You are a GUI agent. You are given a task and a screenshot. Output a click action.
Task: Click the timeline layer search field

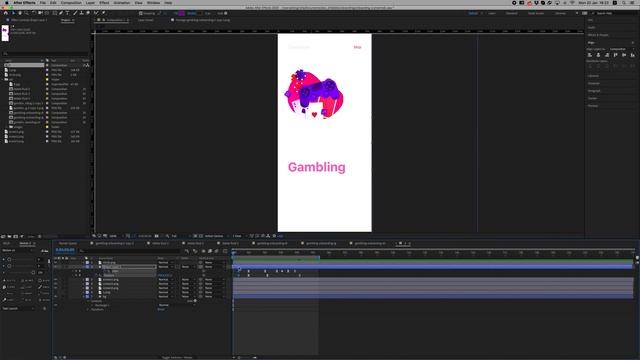coord(130,251)
